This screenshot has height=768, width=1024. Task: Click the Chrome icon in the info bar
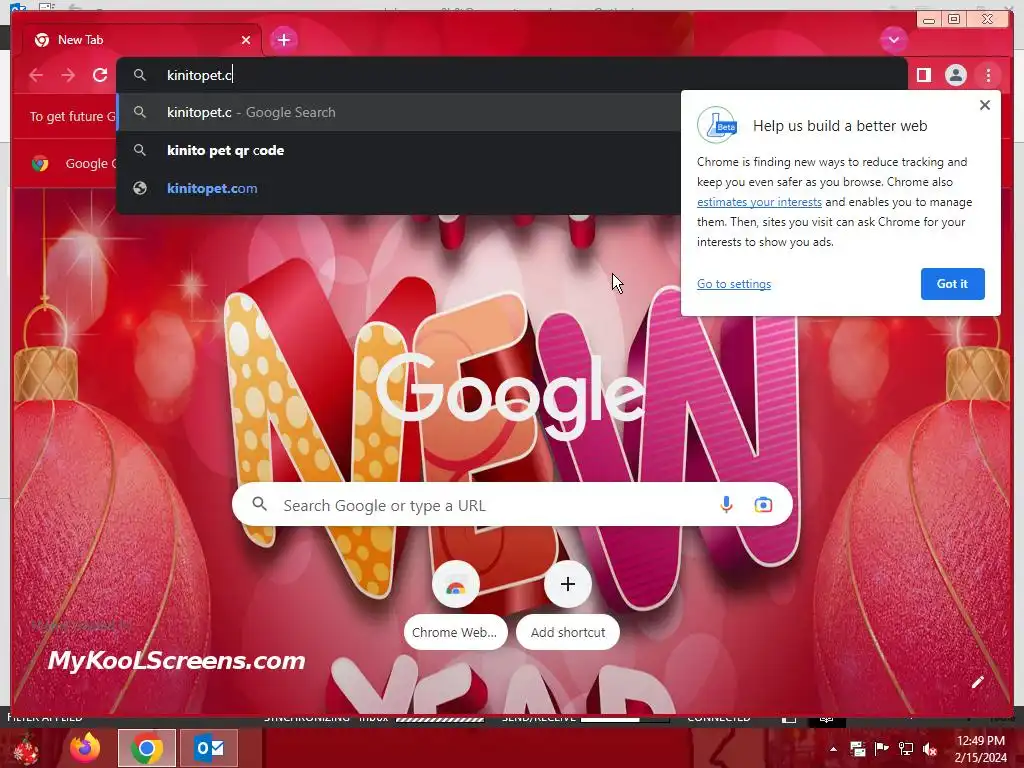[40, 163]
